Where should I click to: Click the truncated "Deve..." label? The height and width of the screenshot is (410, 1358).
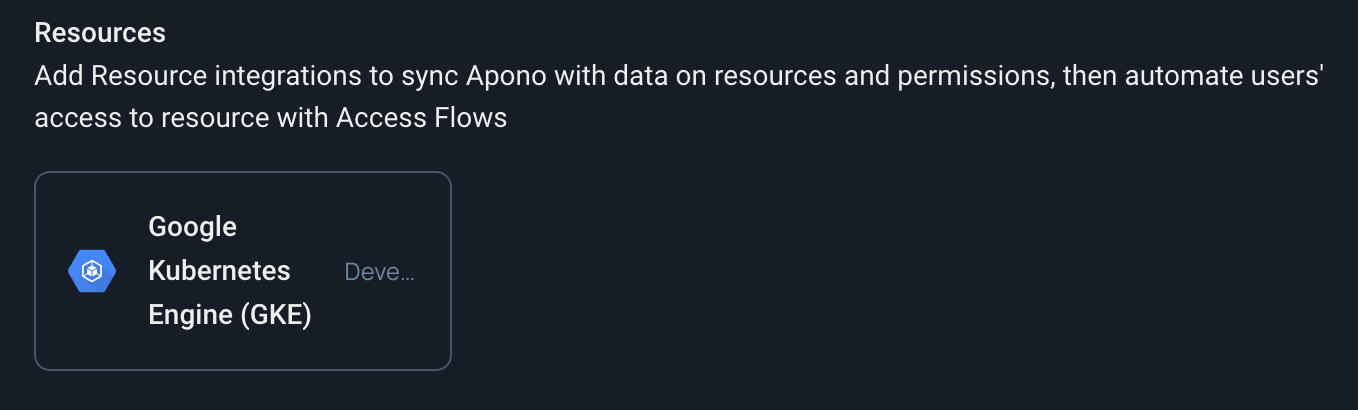pos(379,272)
